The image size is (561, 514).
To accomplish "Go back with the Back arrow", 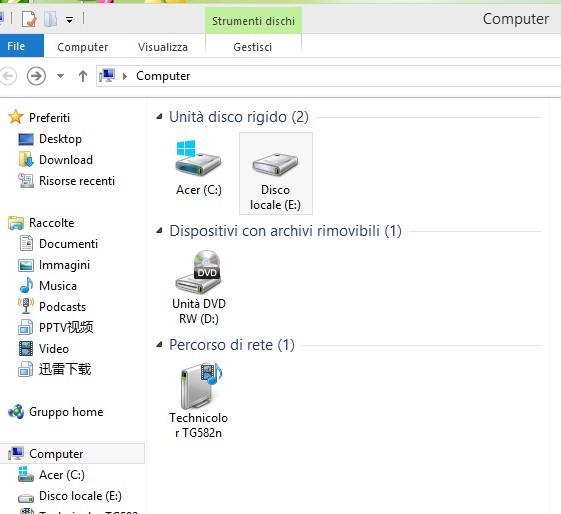I will 9,76.
